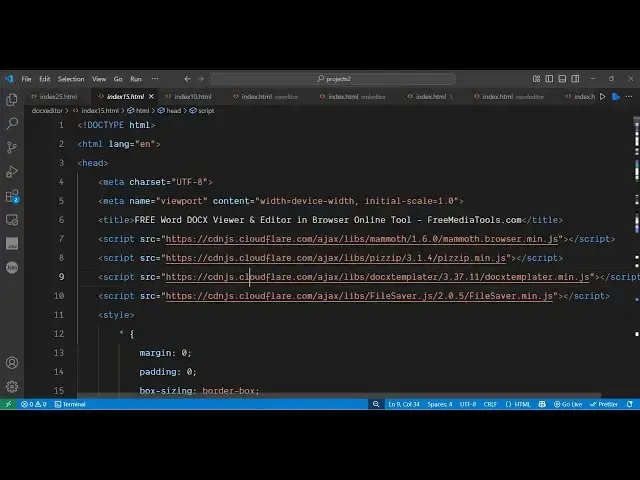This screenshot has height=480, width=640.
Task: Open the pizzip.min.js CDN link
Action: click(x=336, y=258)
